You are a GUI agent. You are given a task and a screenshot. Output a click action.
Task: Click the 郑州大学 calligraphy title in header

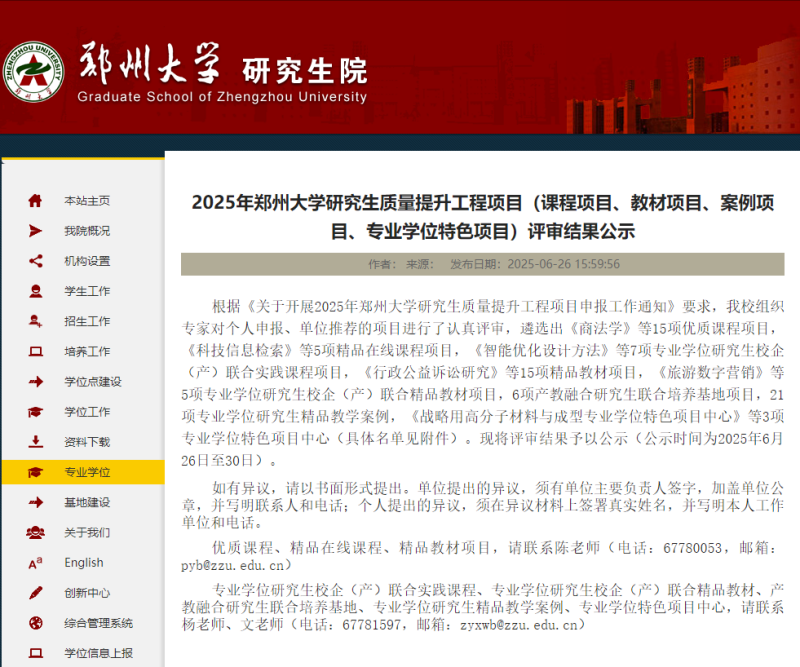[149, 63]
